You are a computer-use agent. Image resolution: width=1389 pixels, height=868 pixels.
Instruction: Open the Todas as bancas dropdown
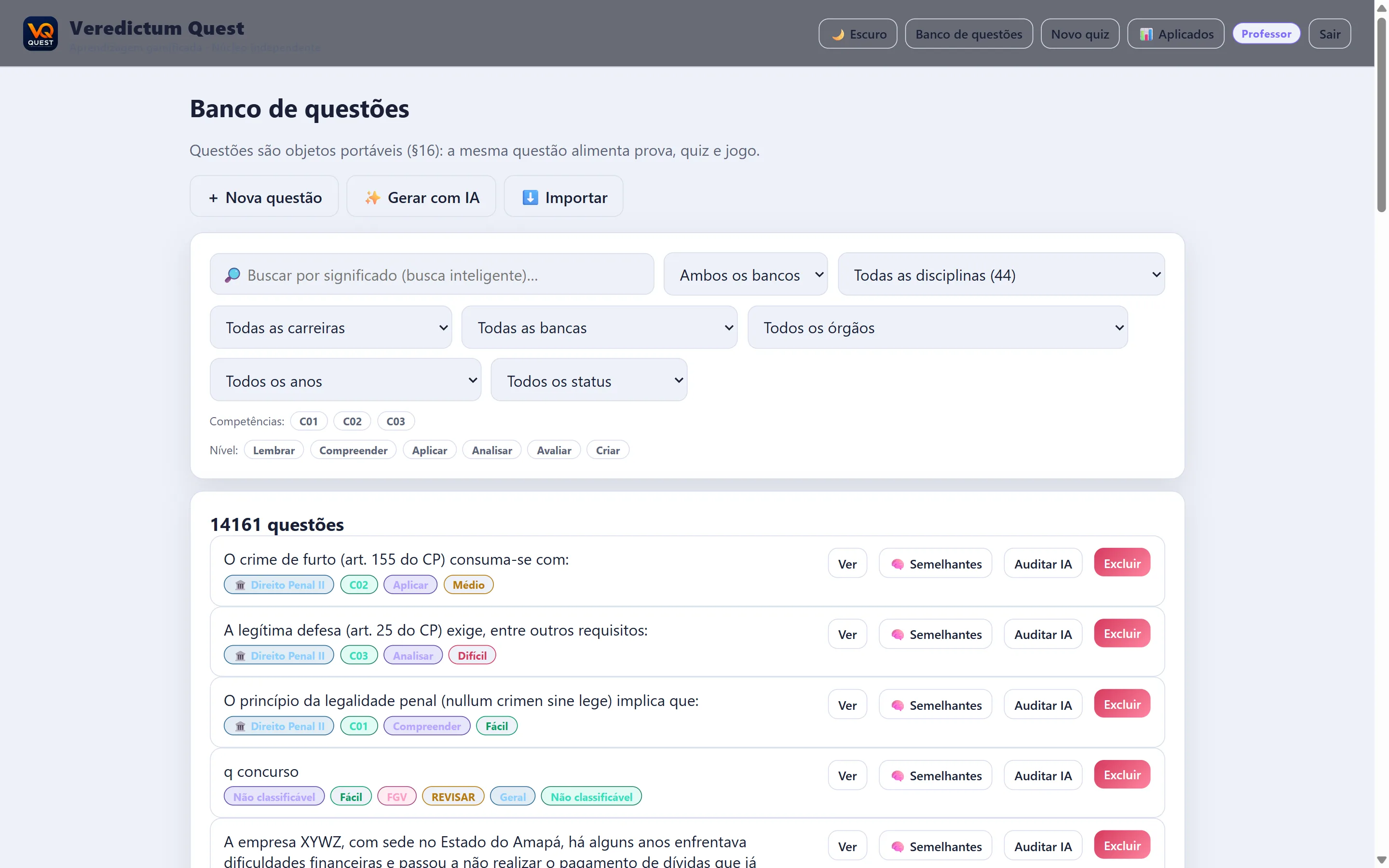tap(599, 327)
